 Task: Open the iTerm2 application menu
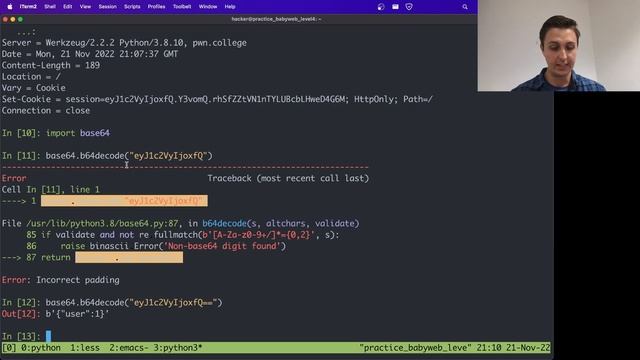[x=28, y=7]
